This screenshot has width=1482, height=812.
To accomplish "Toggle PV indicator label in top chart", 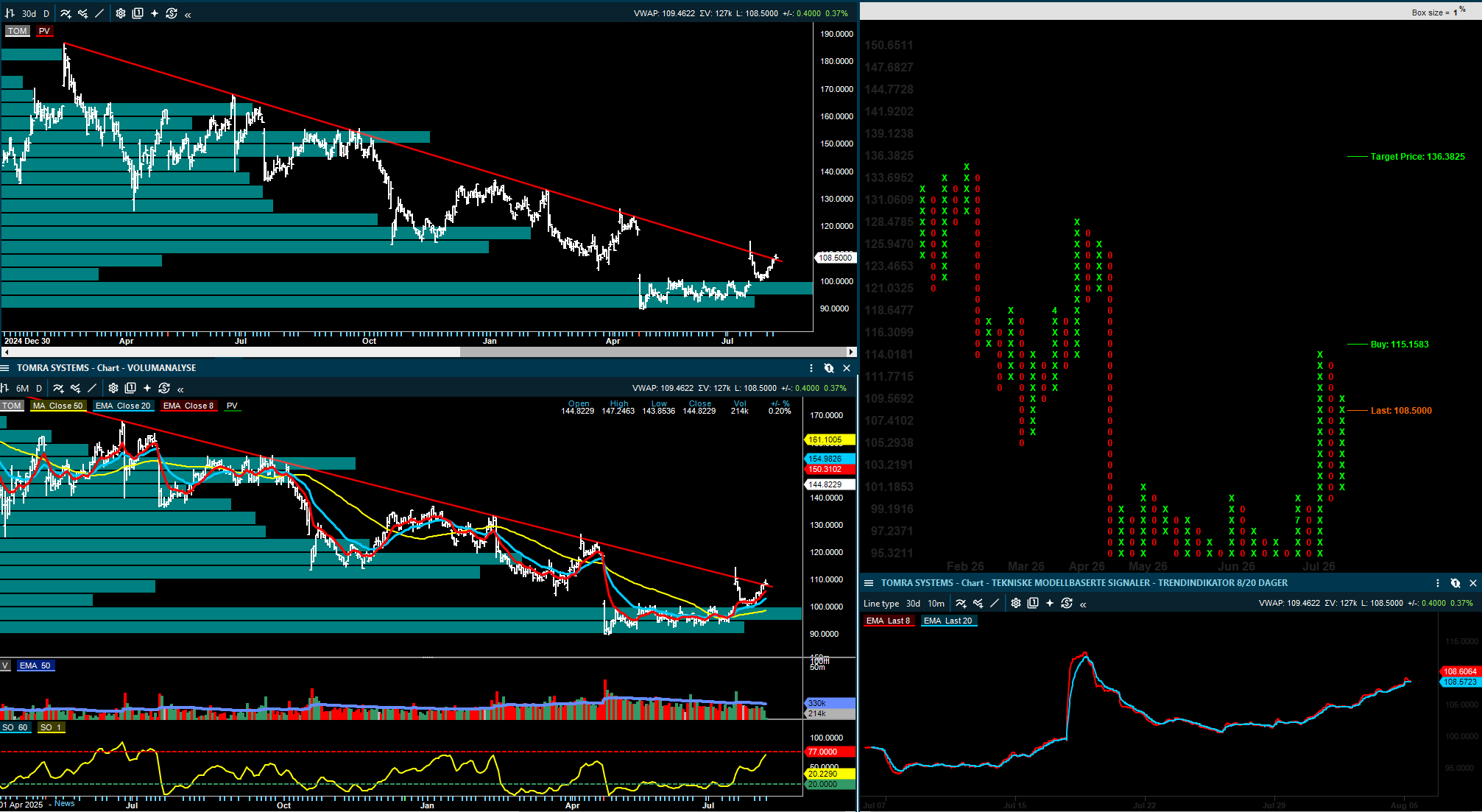I will coord(44,31).
